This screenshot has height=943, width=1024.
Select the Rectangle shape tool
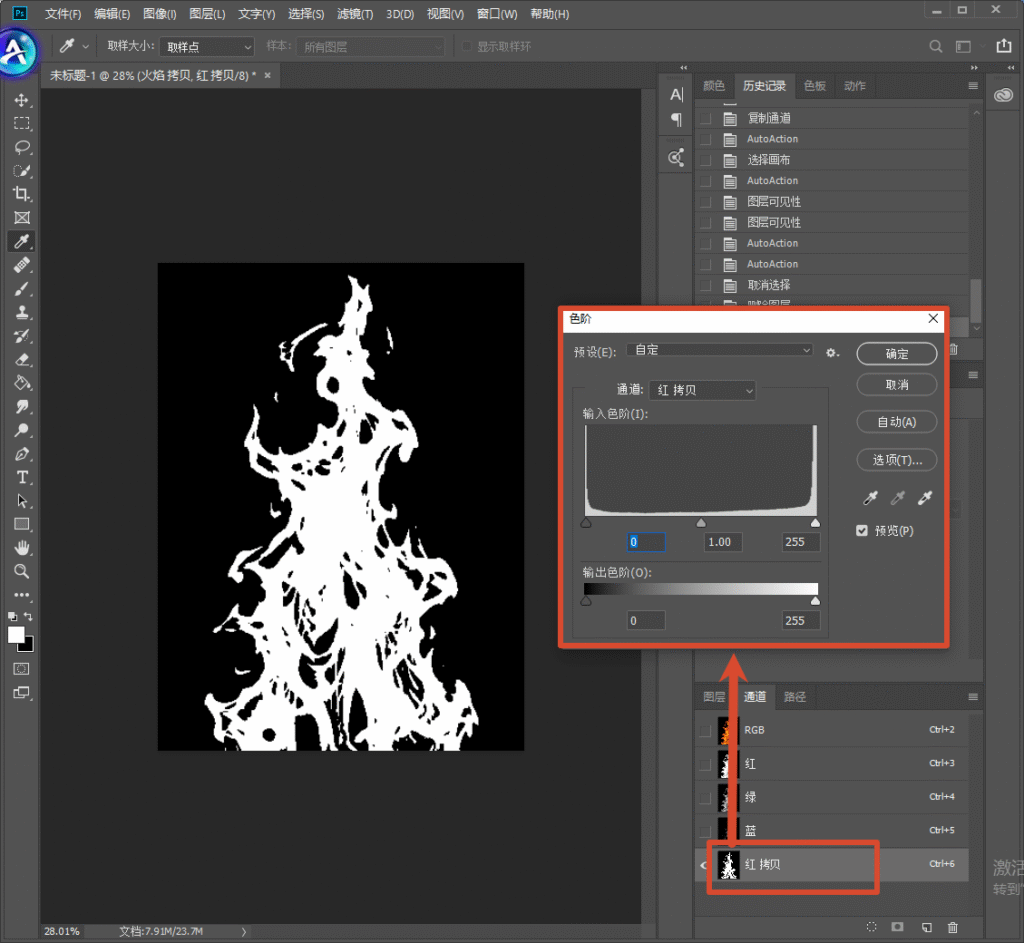point(22,524)
